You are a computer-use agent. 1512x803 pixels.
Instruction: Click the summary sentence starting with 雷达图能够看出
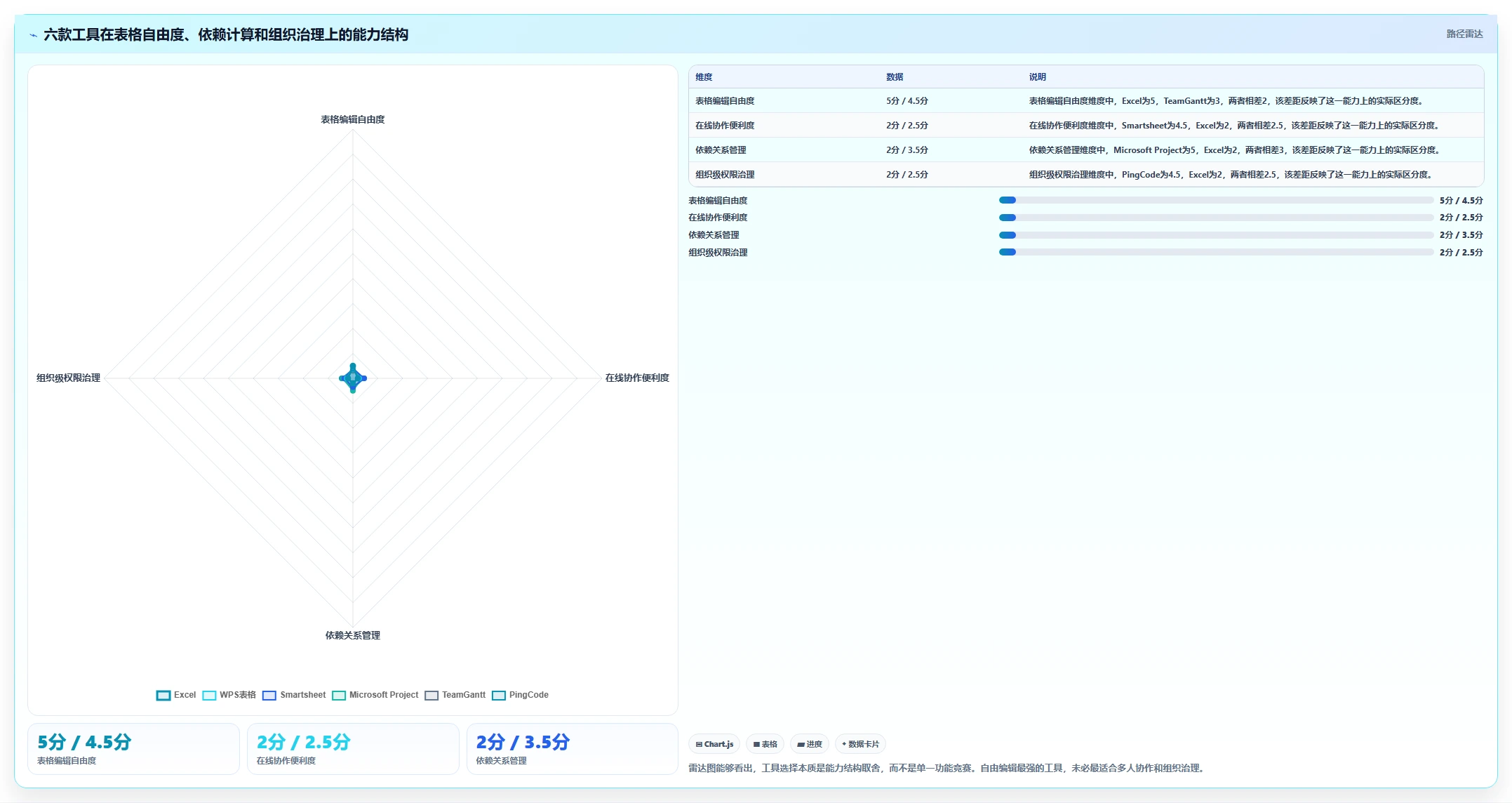948,768
